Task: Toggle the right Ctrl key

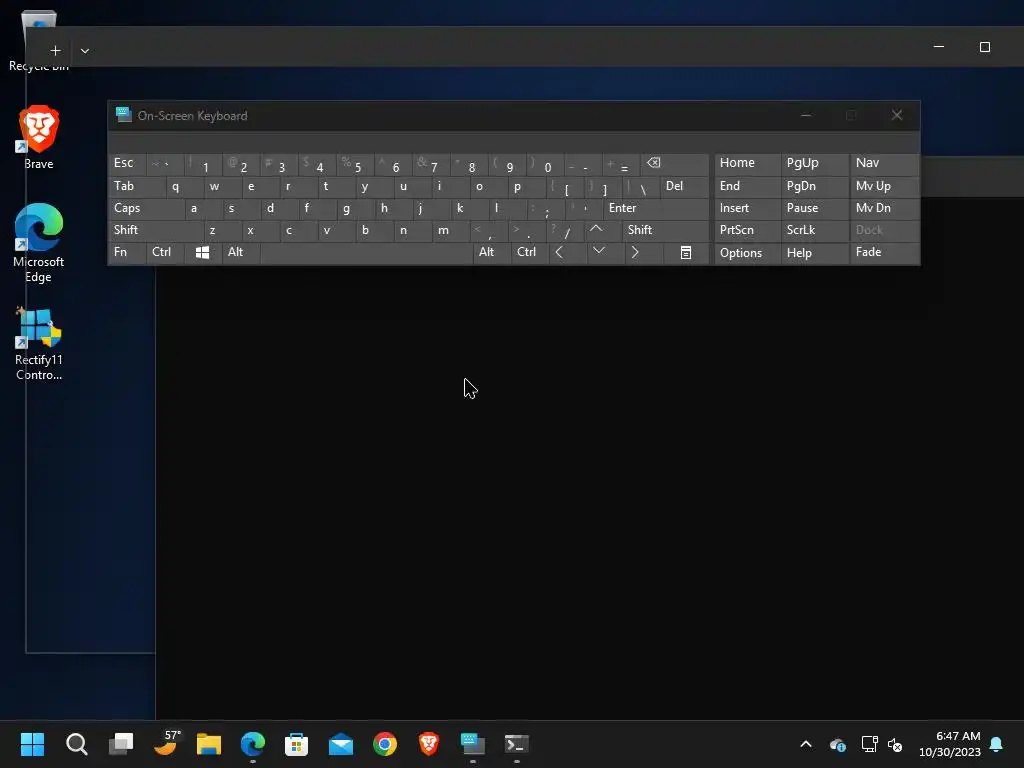Action: tap(530, 252)
